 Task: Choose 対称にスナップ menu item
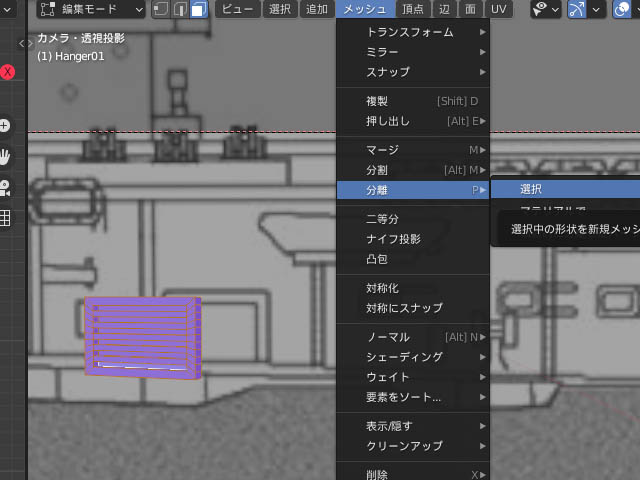[x=413, y=308]
